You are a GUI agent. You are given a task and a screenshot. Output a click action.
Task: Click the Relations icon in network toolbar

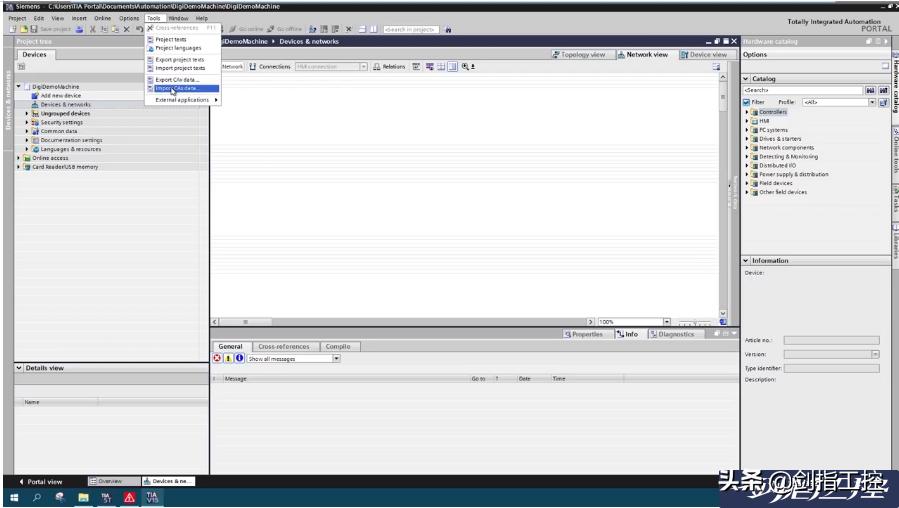[377, 67]
